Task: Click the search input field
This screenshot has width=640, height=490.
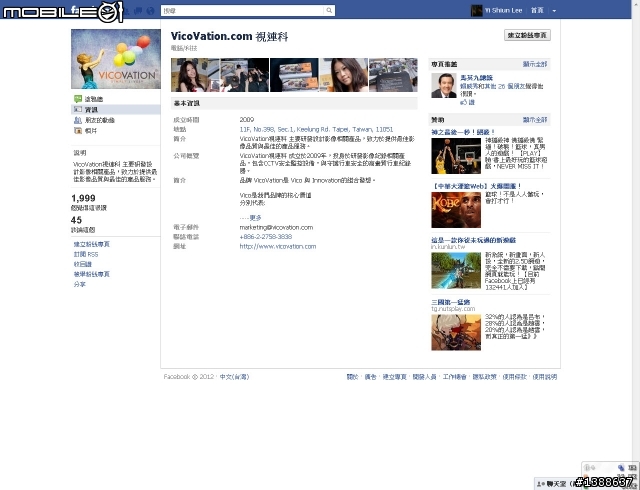Action: (243, 11)
